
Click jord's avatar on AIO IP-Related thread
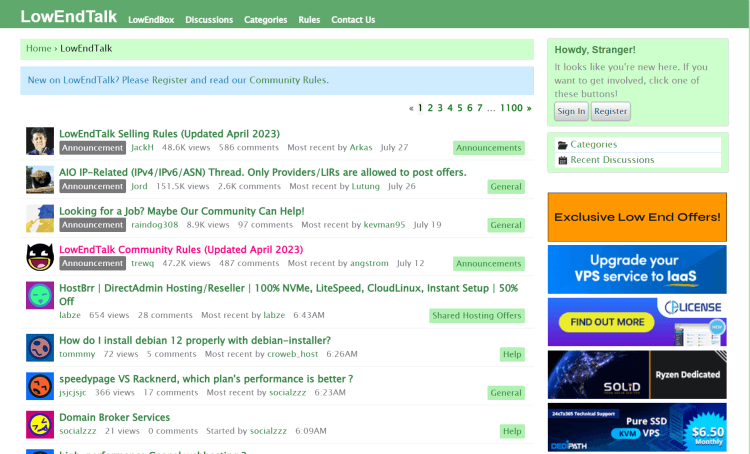pos(40,179)
